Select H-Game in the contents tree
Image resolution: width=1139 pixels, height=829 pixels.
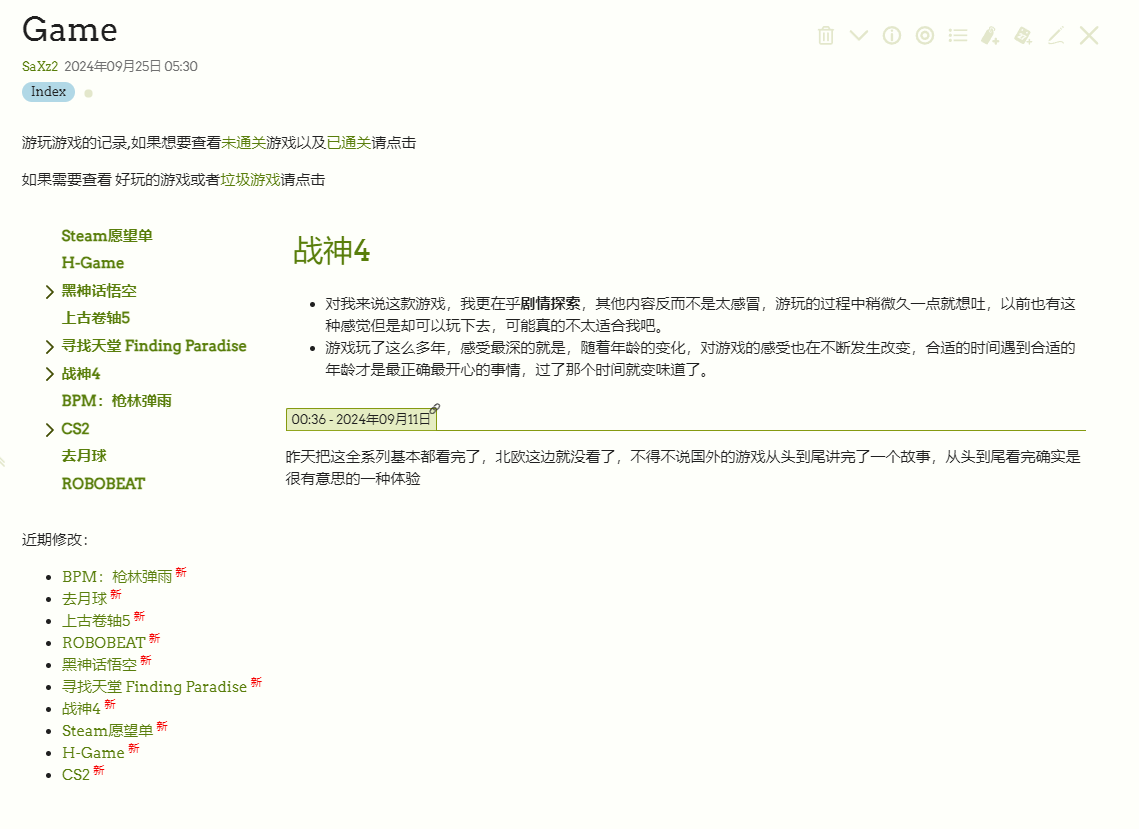92,263
